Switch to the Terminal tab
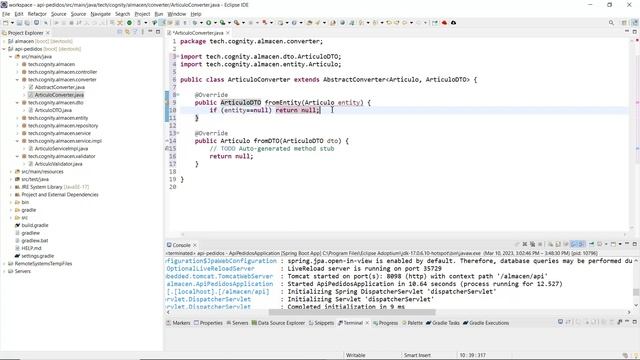Image resolution: width=640 pixels, height=360 pixels. [x=353, y=323]
